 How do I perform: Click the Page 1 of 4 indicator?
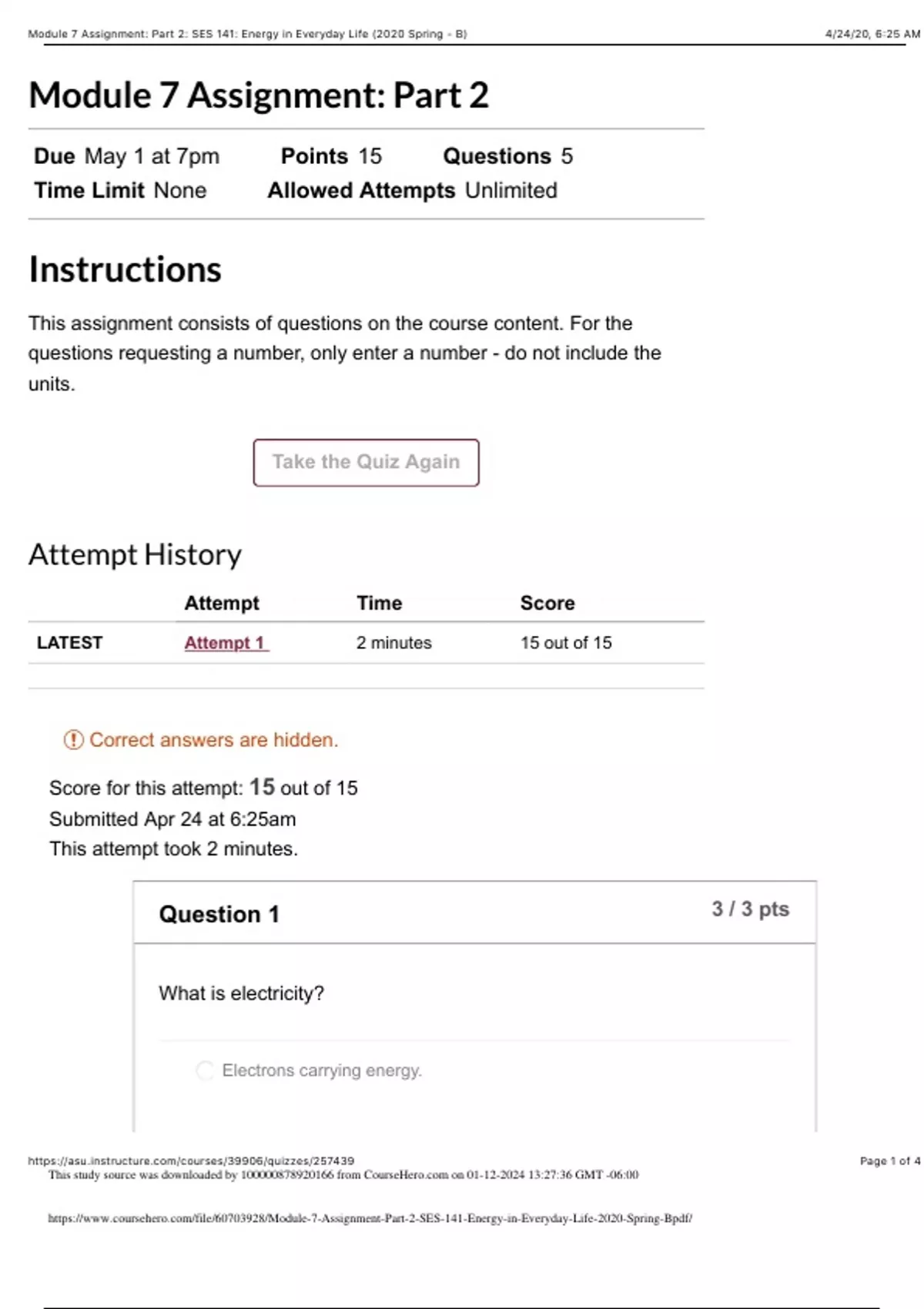[x=889, y=1160]
